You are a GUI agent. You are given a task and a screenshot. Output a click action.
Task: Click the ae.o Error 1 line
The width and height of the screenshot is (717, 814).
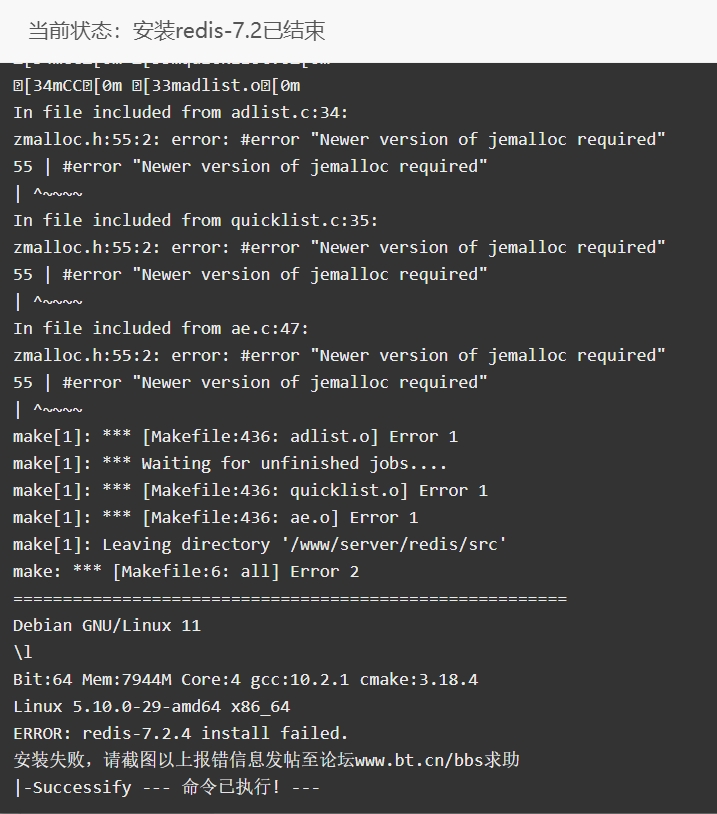click(215, 518)
